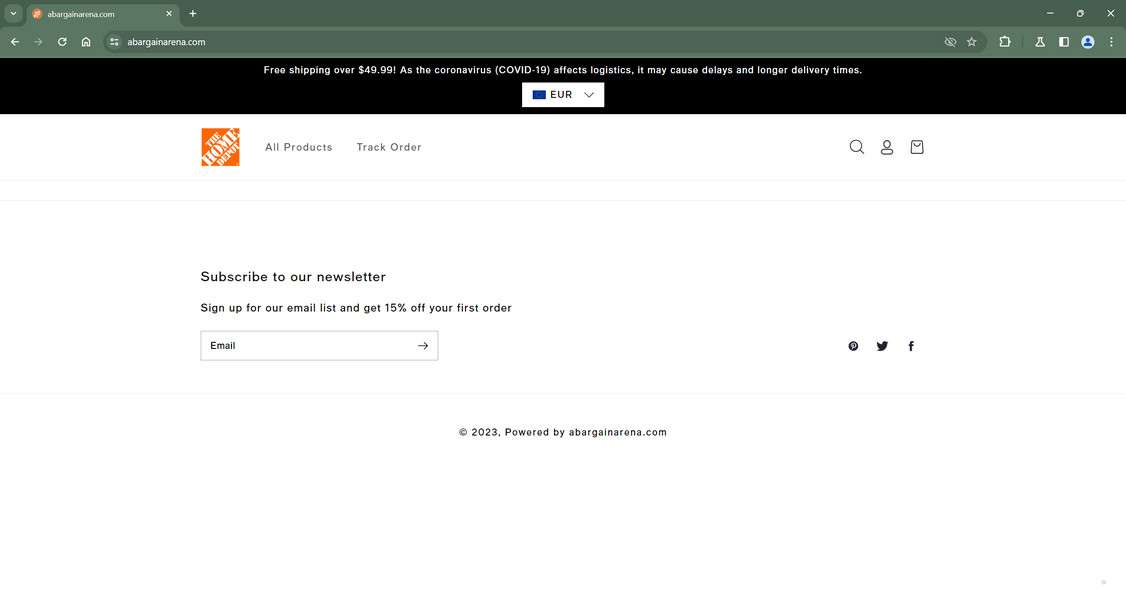Bookmark the page with the star icon

click(x=971, y=42)
